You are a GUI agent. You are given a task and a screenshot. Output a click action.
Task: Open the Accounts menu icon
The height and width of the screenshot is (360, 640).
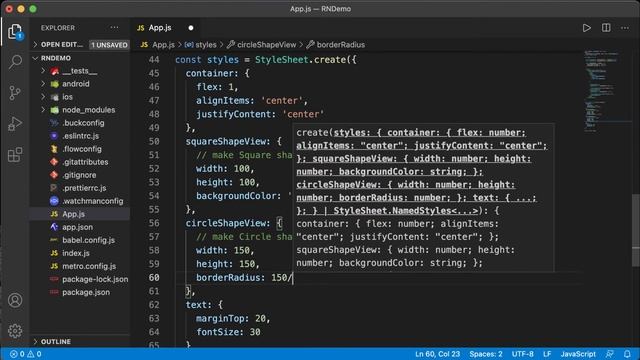pyautogui.click(x=15, y=300)
